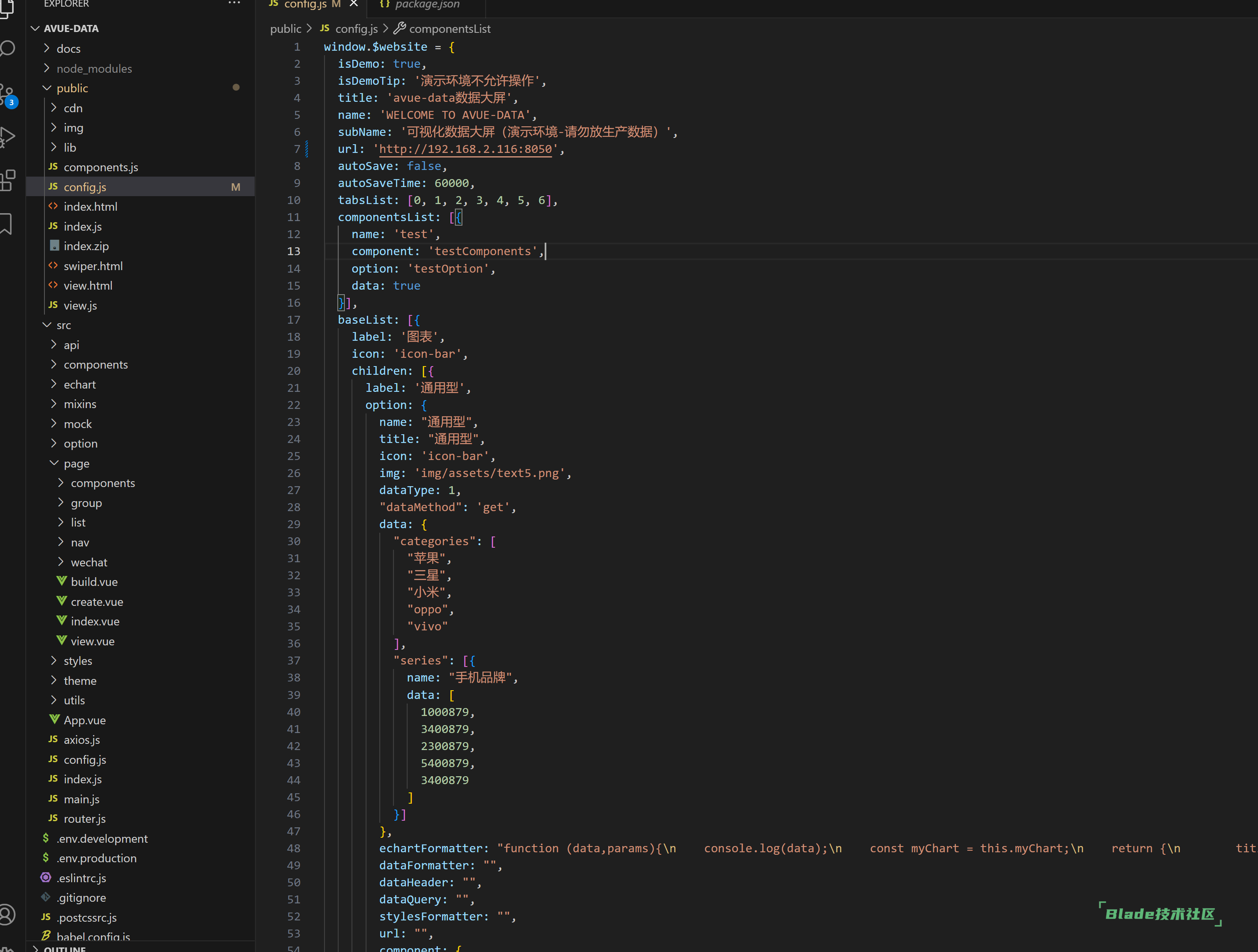
Task: Click the 'autoSaveTime' key on line 9
Action: tap(379, 183)
